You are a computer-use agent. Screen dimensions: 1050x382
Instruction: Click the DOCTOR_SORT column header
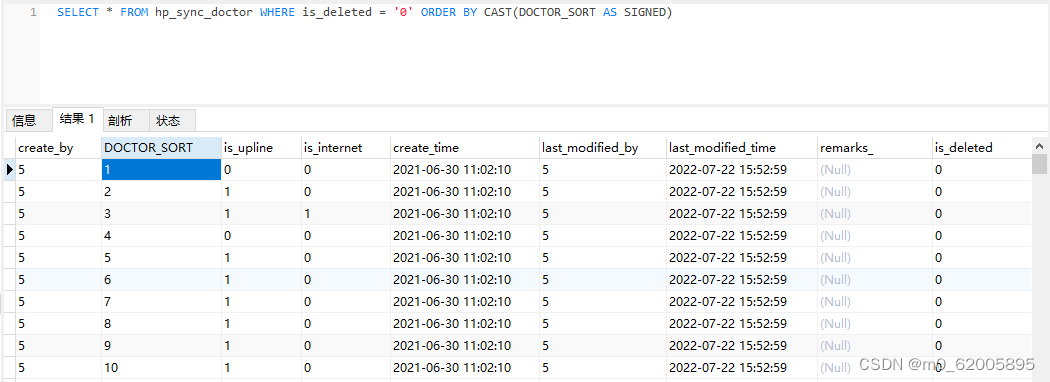[161, 147]
